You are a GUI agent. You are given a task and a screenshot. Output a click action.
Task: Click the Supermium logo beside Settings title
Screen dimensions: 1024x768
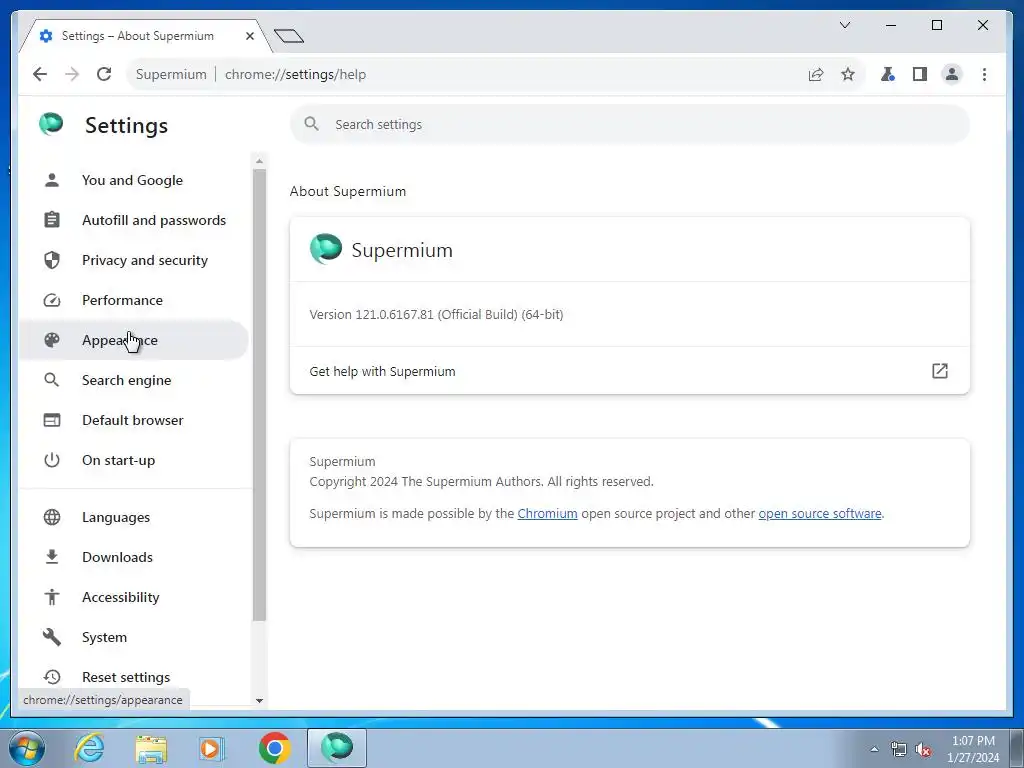(51, 123)
